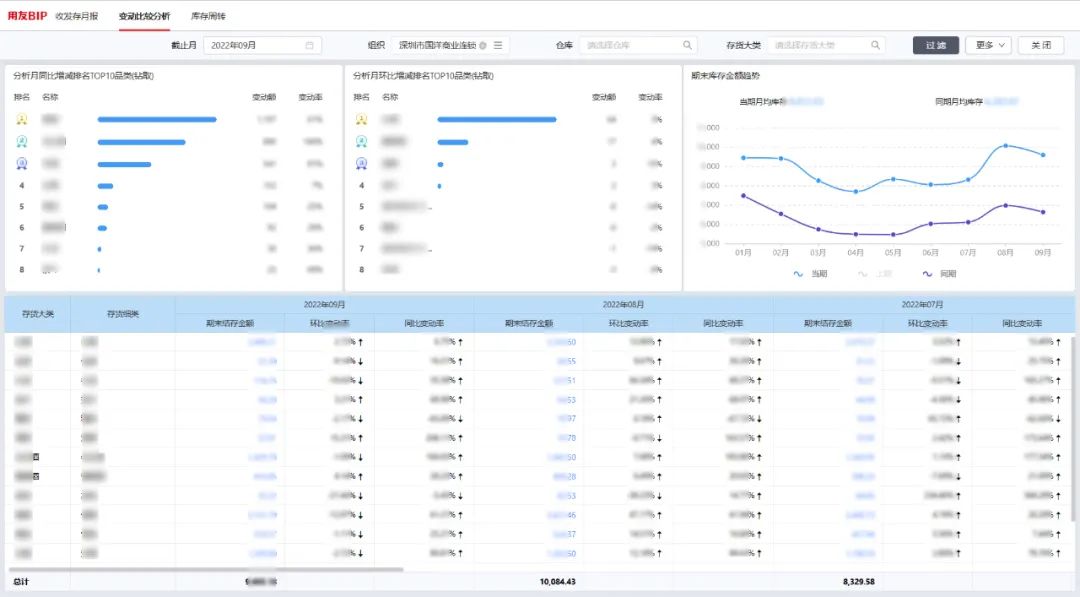
Task: Click the 2022年07月 group header
Action: [x=922, y=304]
